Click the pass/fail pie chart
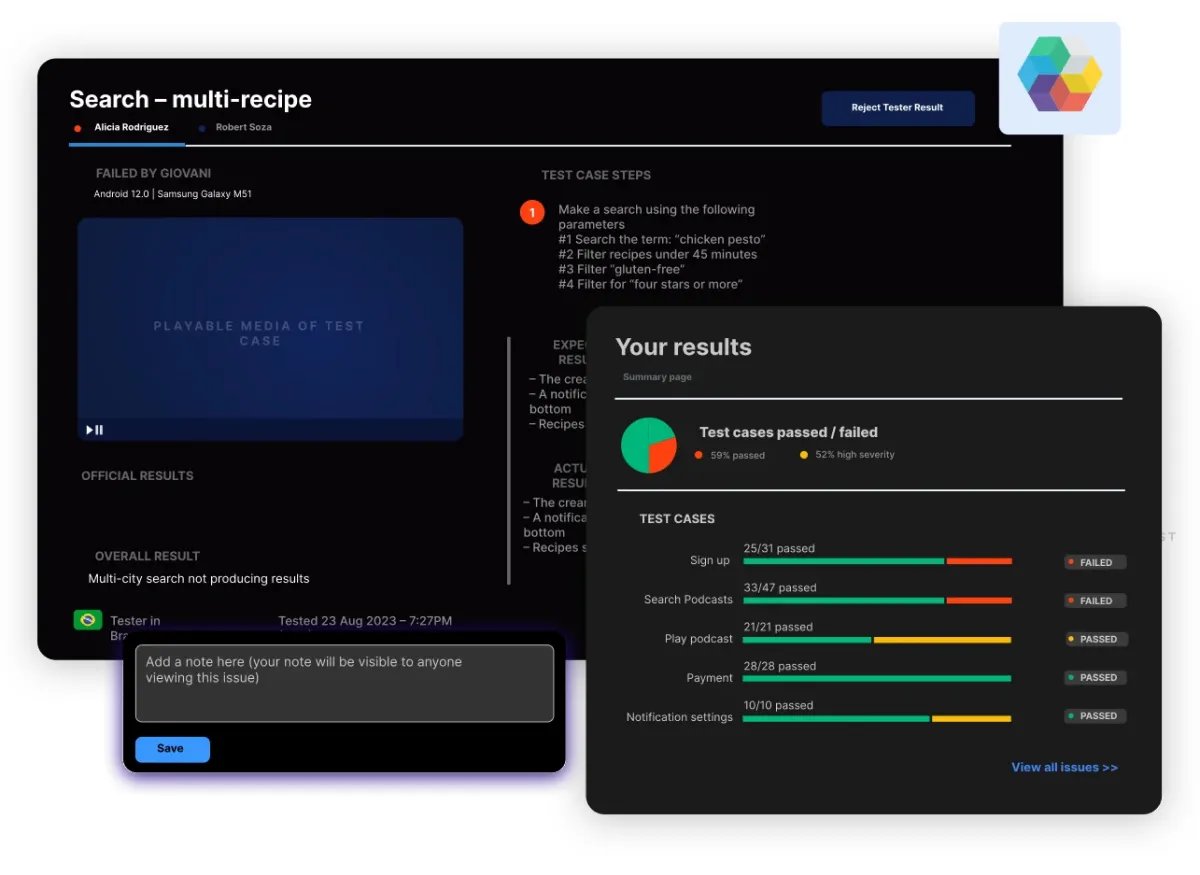This screenshot has width=1200, height=875. (649, 445)
